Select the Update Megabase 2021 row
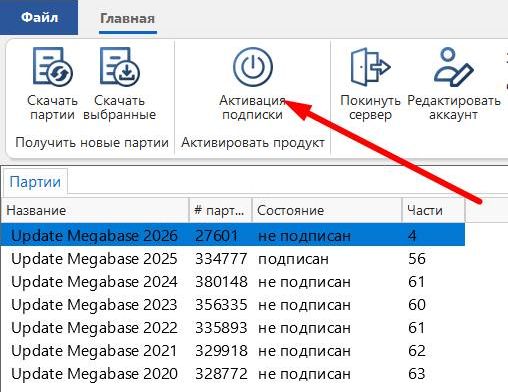 point(233,351)
